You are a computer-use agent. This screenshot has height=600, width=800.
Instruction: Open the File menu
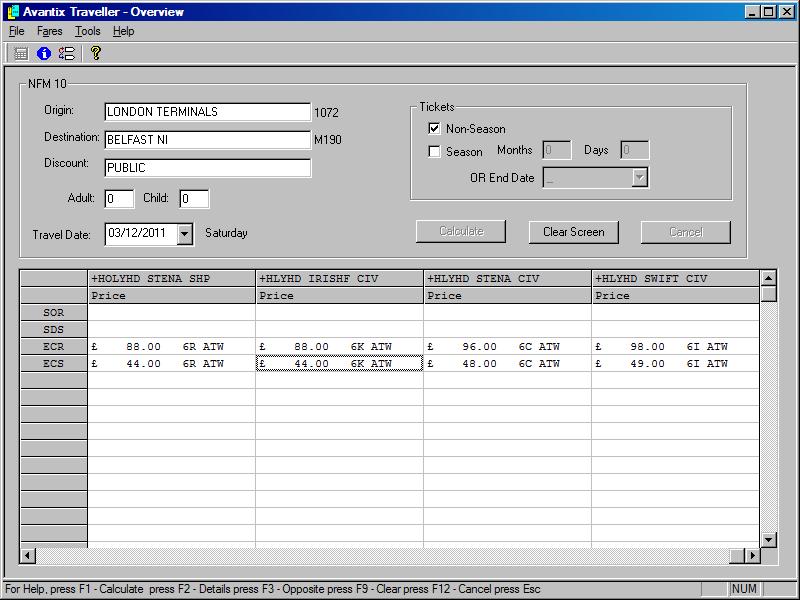tap(17, 31)
